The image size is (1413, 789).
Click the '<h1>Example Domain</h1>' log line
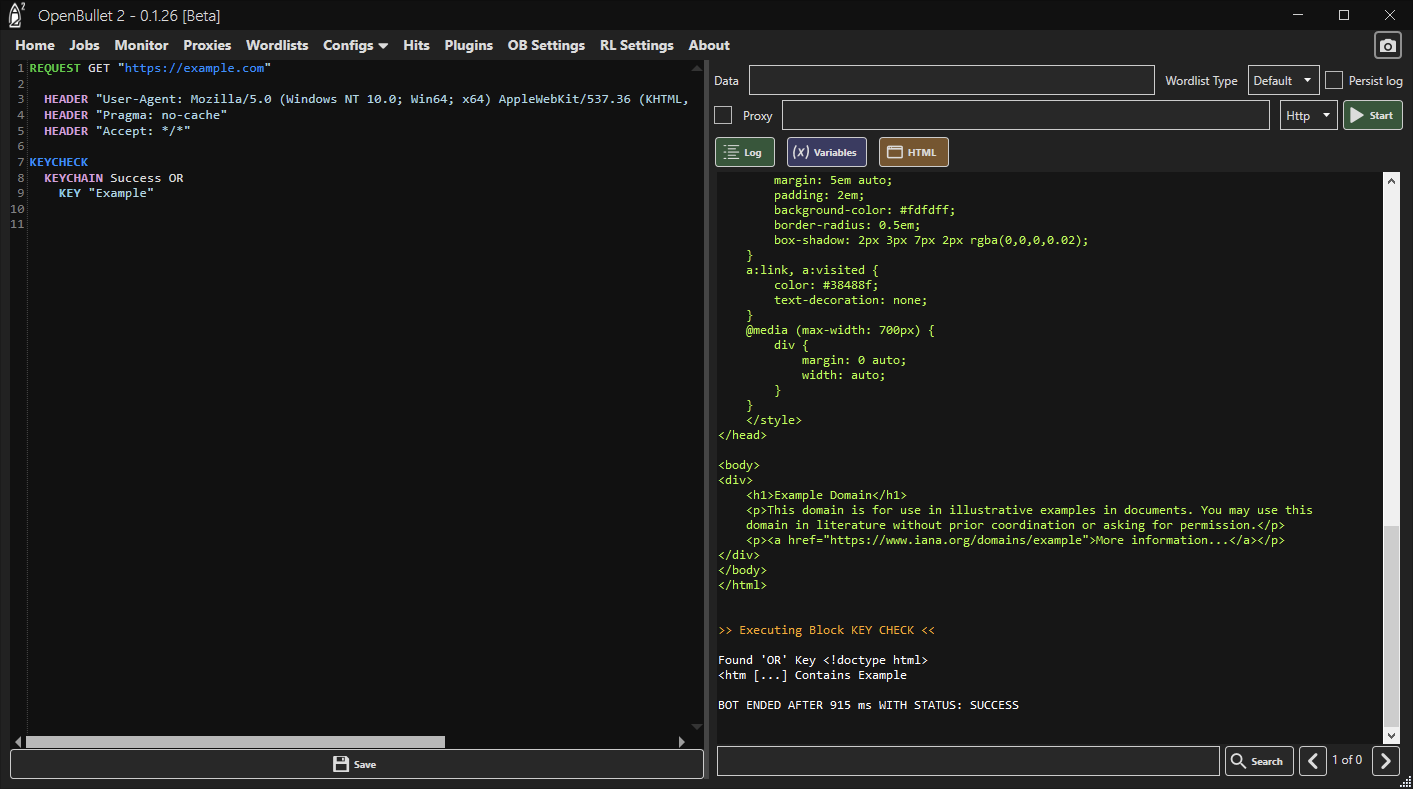point(826,495)
